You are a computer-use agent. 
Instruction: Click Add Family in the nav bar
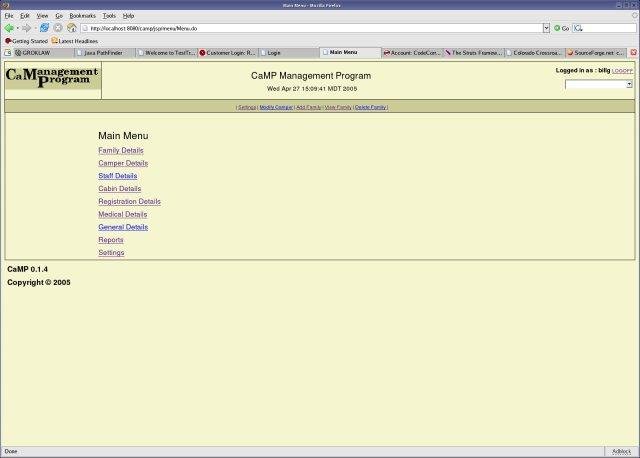click(x=309, y=107)
